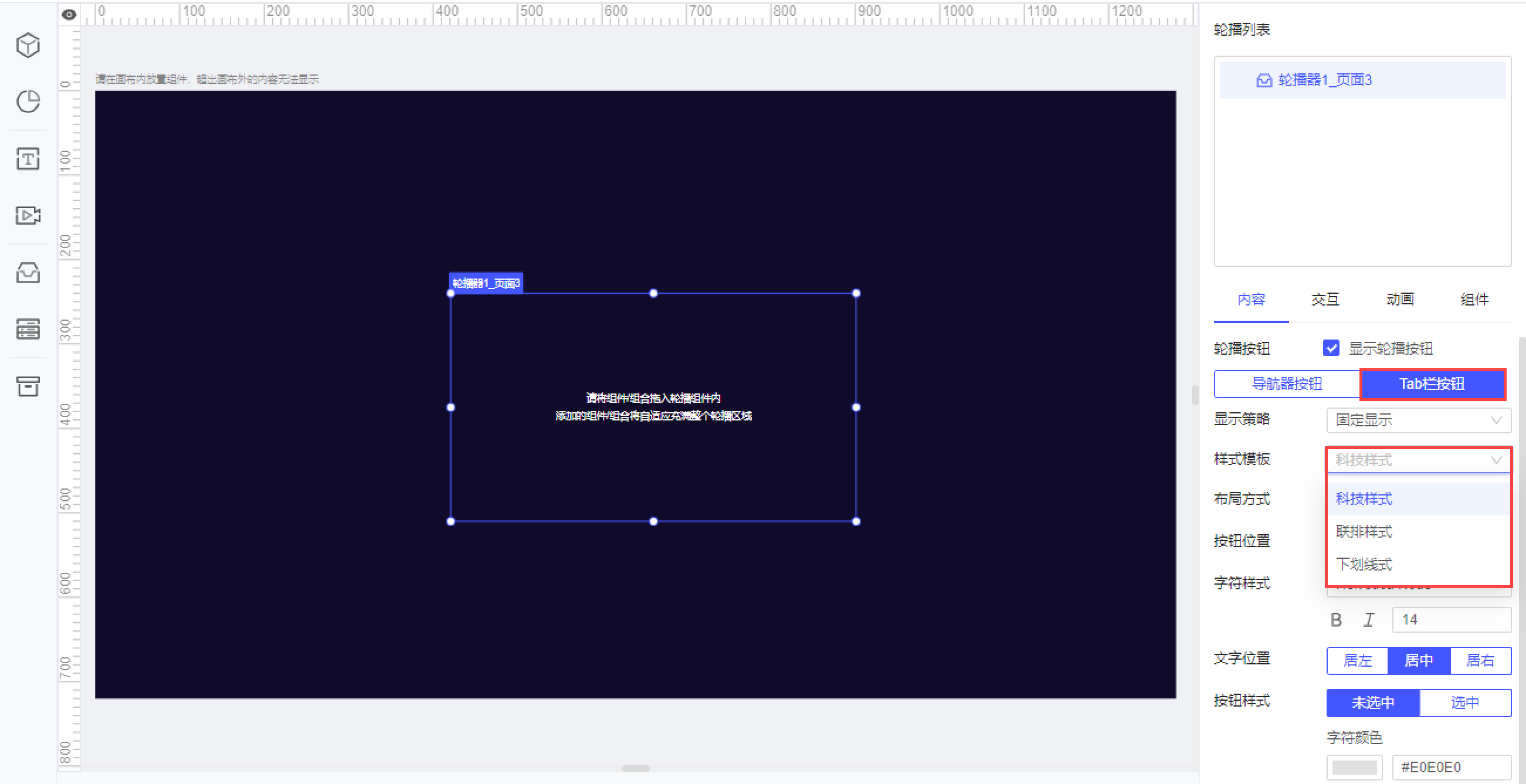
Task: Click the 3D cube component icon
Action: click(28, 46)
